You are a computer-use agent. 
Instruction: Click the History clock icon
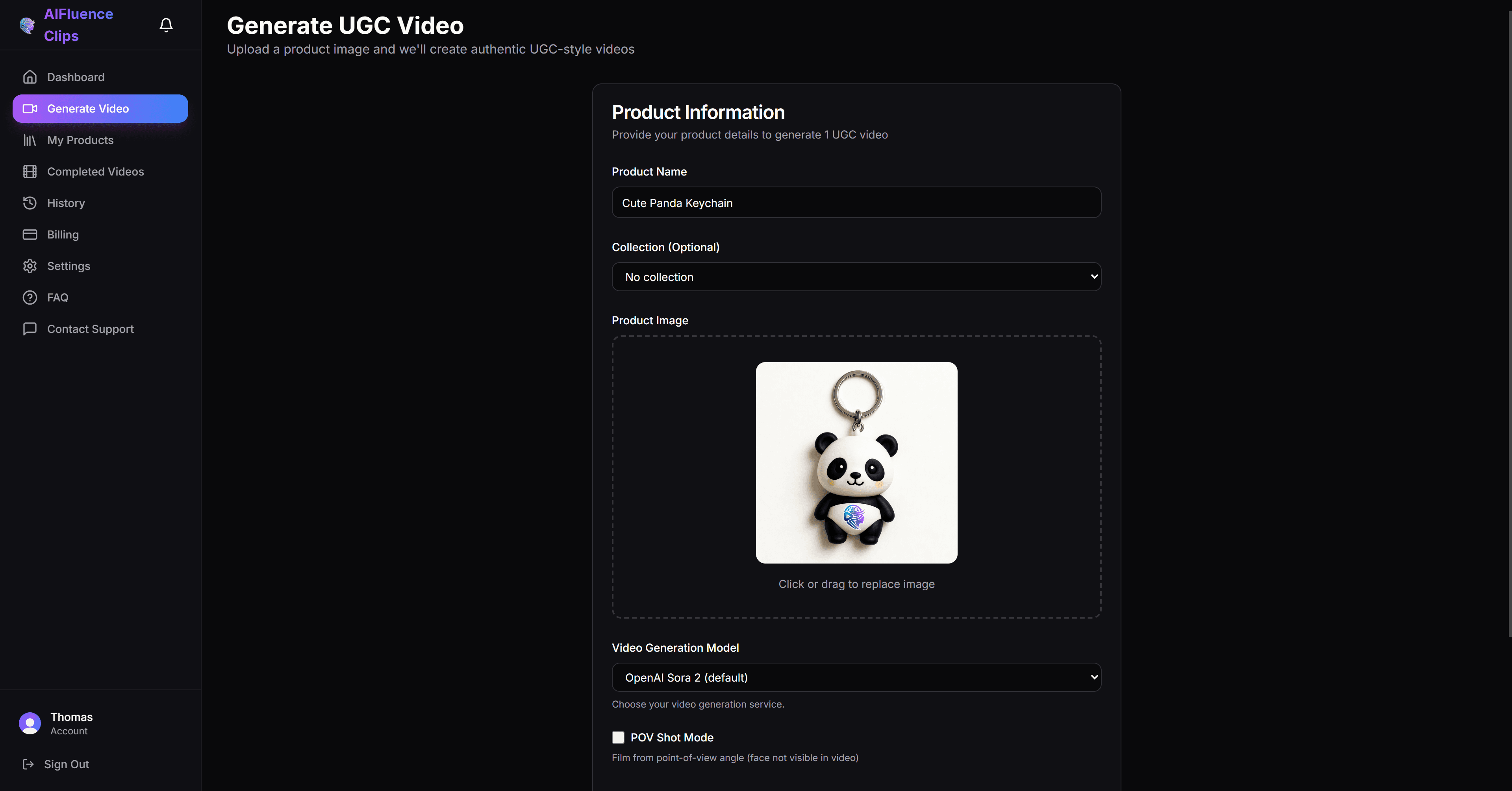click(x=30, y=203)
